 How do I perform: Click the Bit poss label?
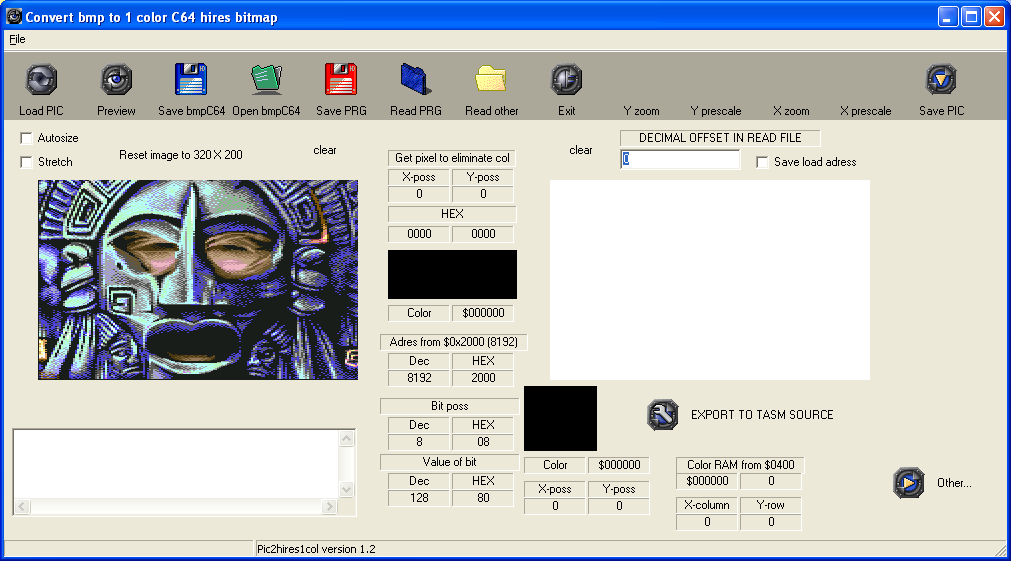(449, 406)
